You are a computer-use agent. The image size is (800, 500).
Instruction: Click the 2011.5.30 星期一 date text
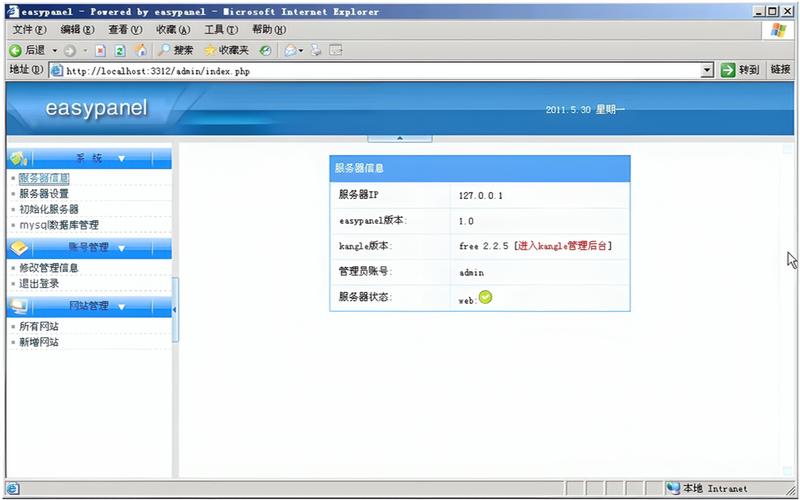click(x=585, y=110)
